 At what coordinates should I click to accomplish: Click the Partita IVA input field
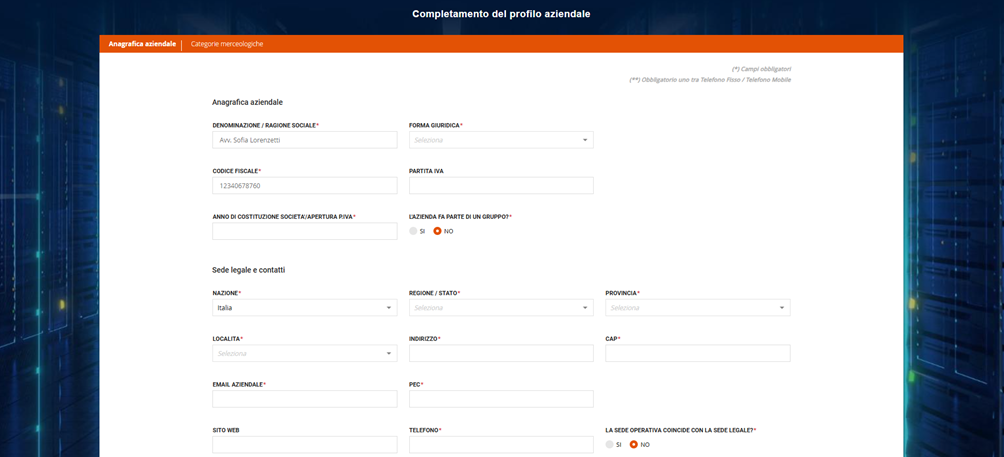pos(501,186)
